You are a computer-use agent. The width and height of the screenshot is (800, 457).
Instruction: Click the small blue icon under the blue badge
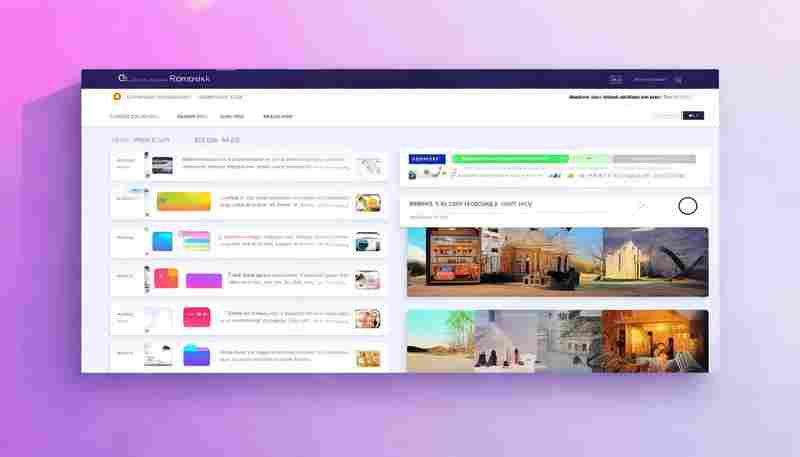[412, 175]
